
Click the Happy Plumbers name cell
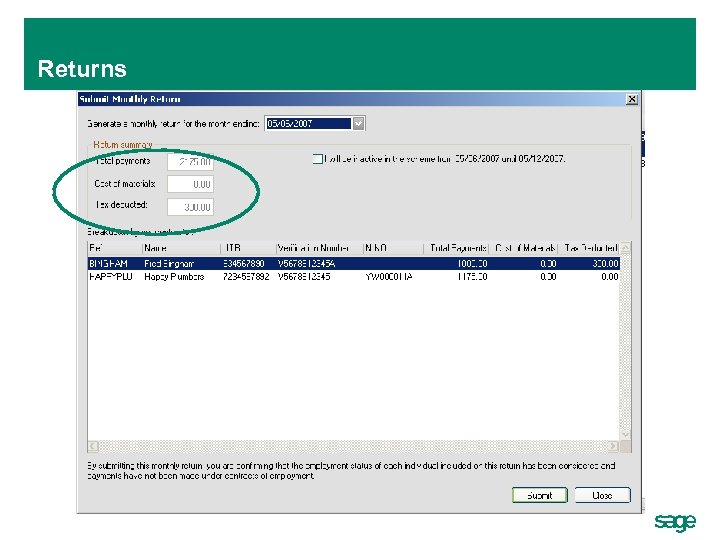pyautogui.click(x=174, y=277)
